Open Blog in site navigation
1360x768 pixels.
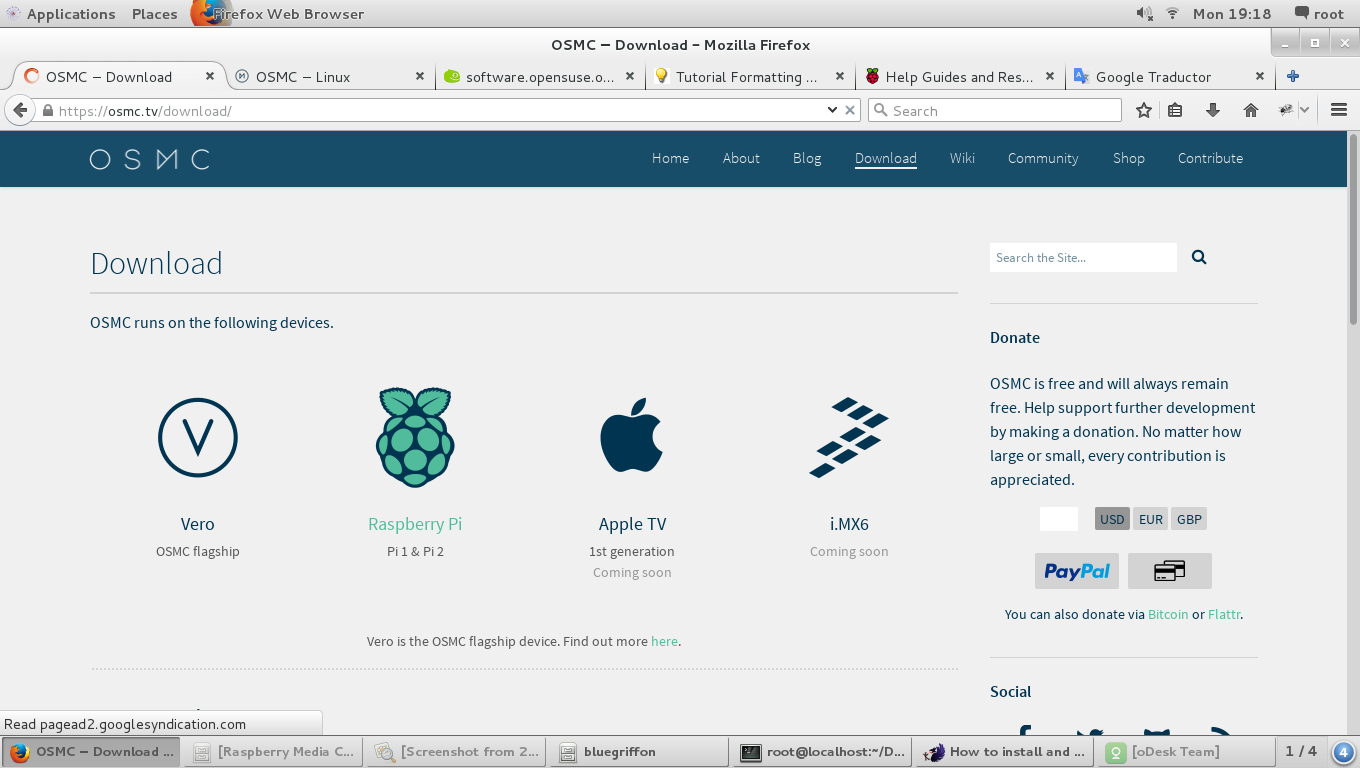(x=807, y=158)
